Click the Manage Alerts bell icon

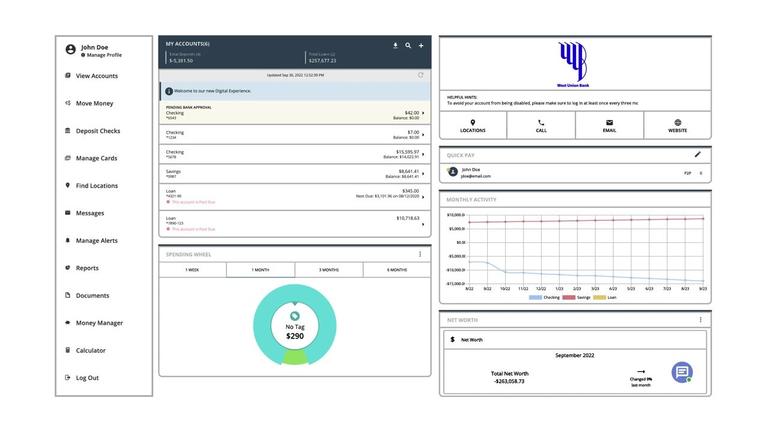(68, 240)
